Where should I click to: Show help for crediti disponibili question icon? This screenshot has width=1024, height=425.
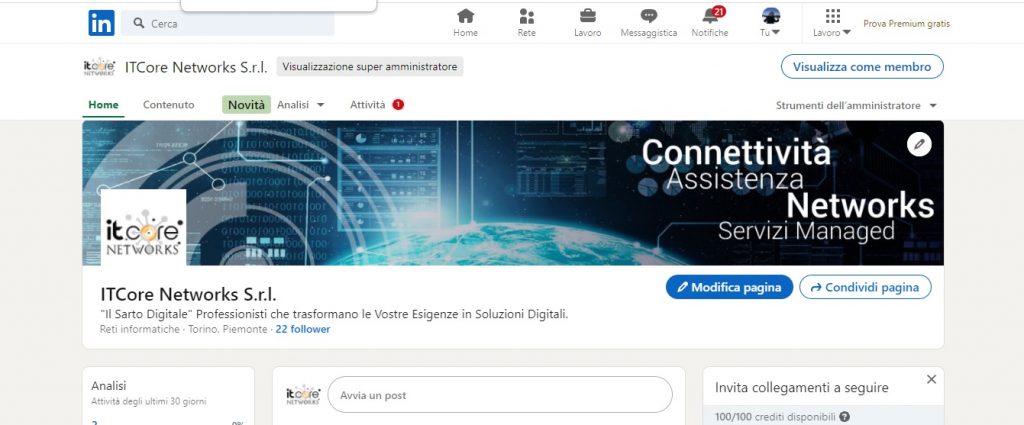click(x=844, y=417)
